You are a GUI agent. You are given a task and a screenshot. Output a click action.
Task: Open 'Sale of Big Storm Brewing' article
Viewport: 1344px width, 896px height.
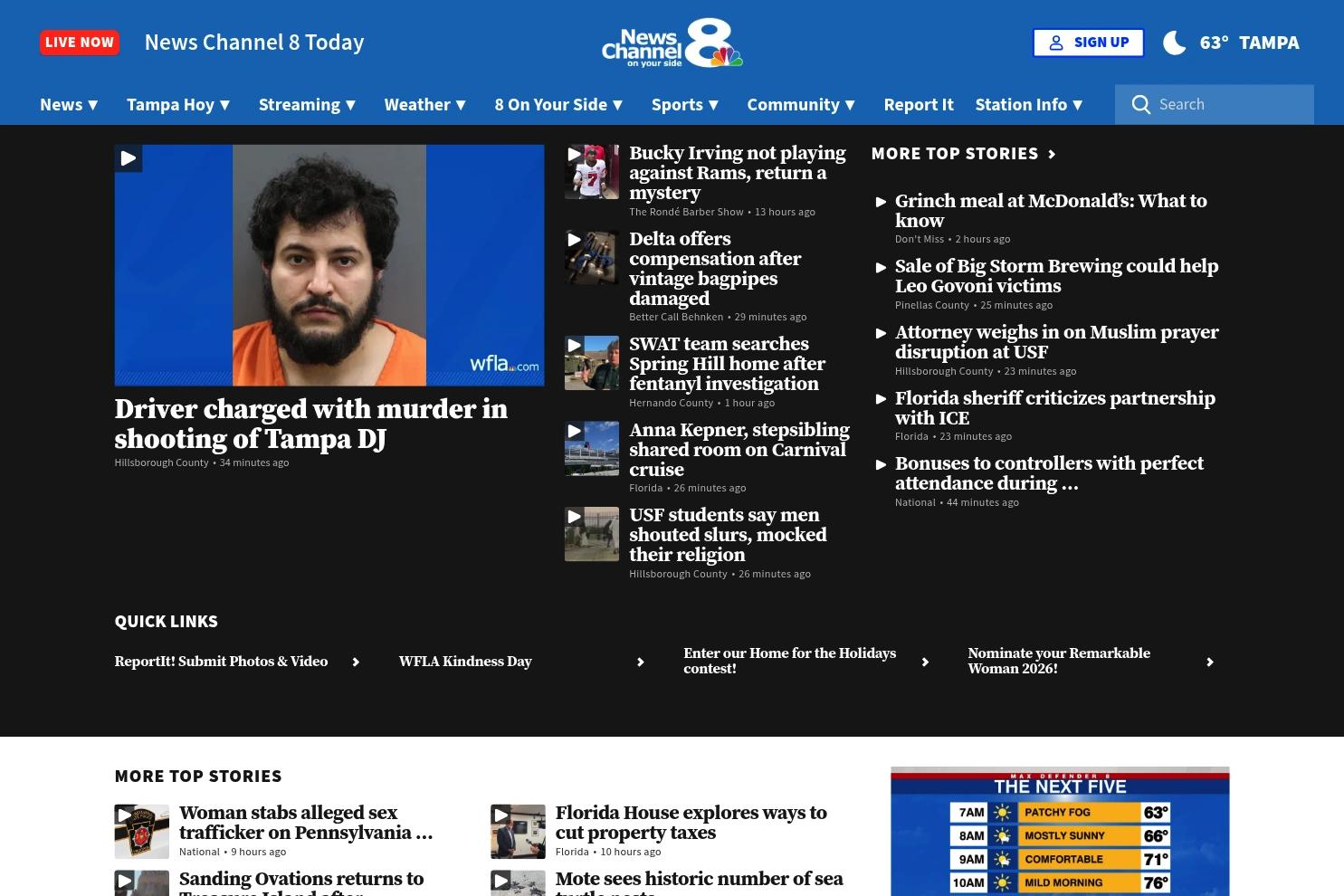pyautogui.click(x=1057, y=276)
